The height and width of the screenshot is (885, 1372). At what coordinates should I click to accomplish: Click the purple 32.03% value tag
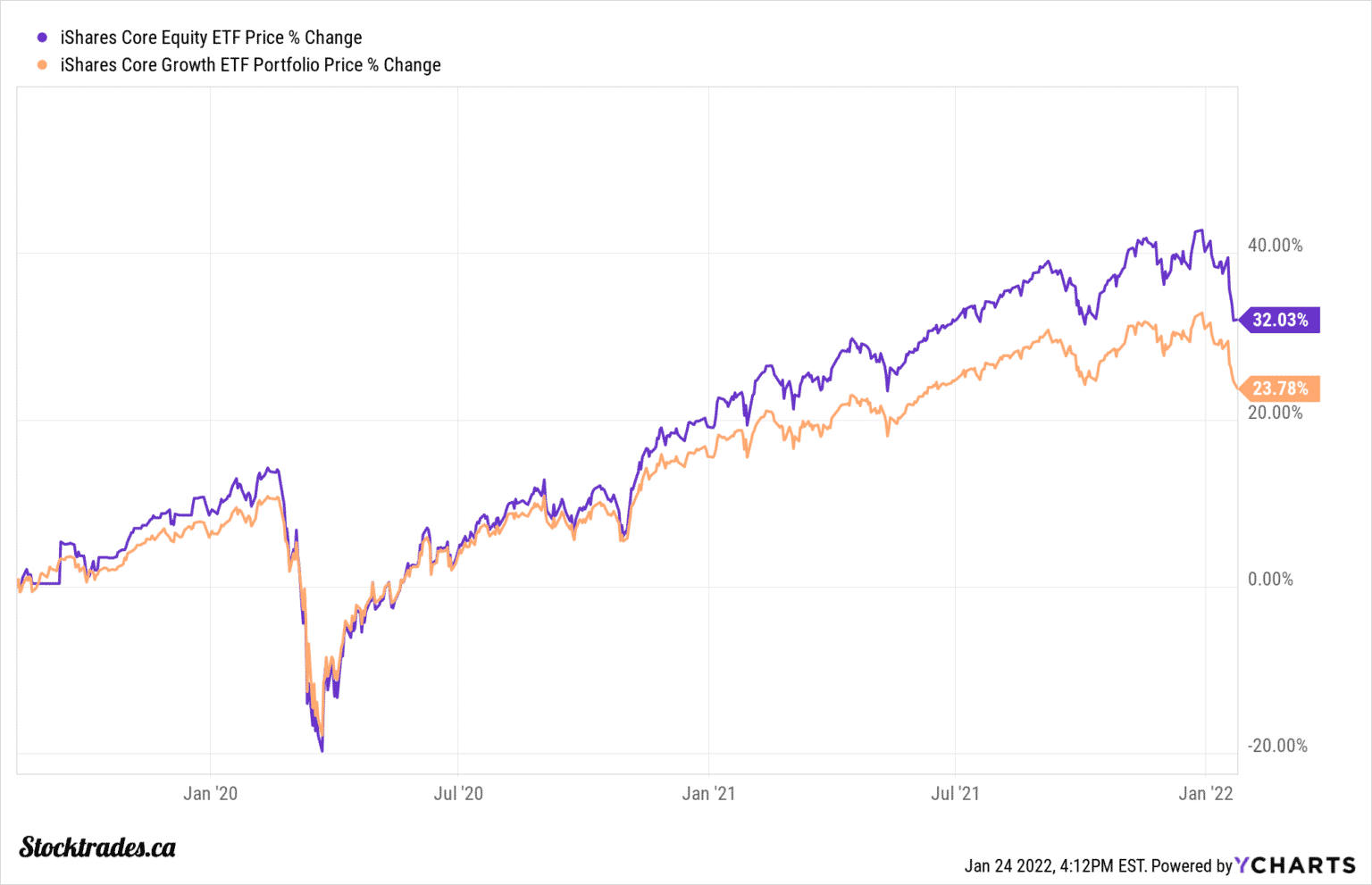[x=1280, y=320]
